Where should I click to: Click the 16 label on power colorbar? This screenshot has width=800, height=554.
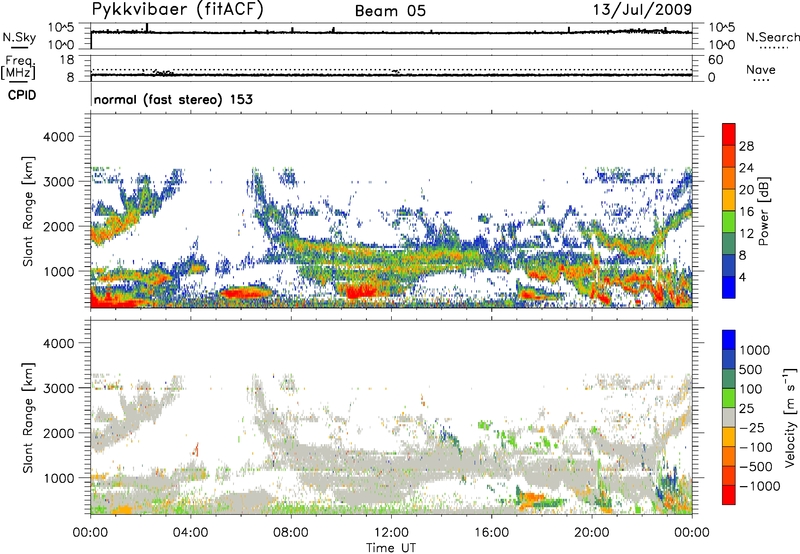coord(746,212)
